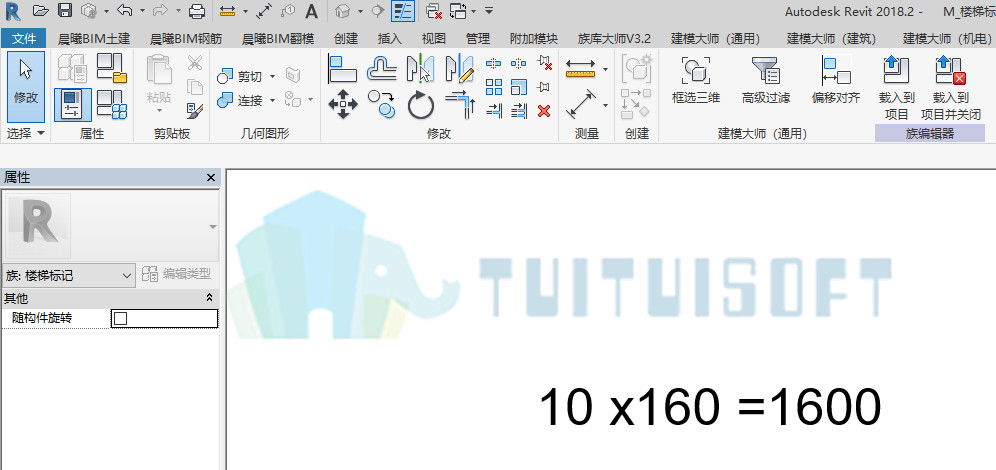Select the Copy tool
This screenshot has width=996, height=470.
(x=382, y=104)
